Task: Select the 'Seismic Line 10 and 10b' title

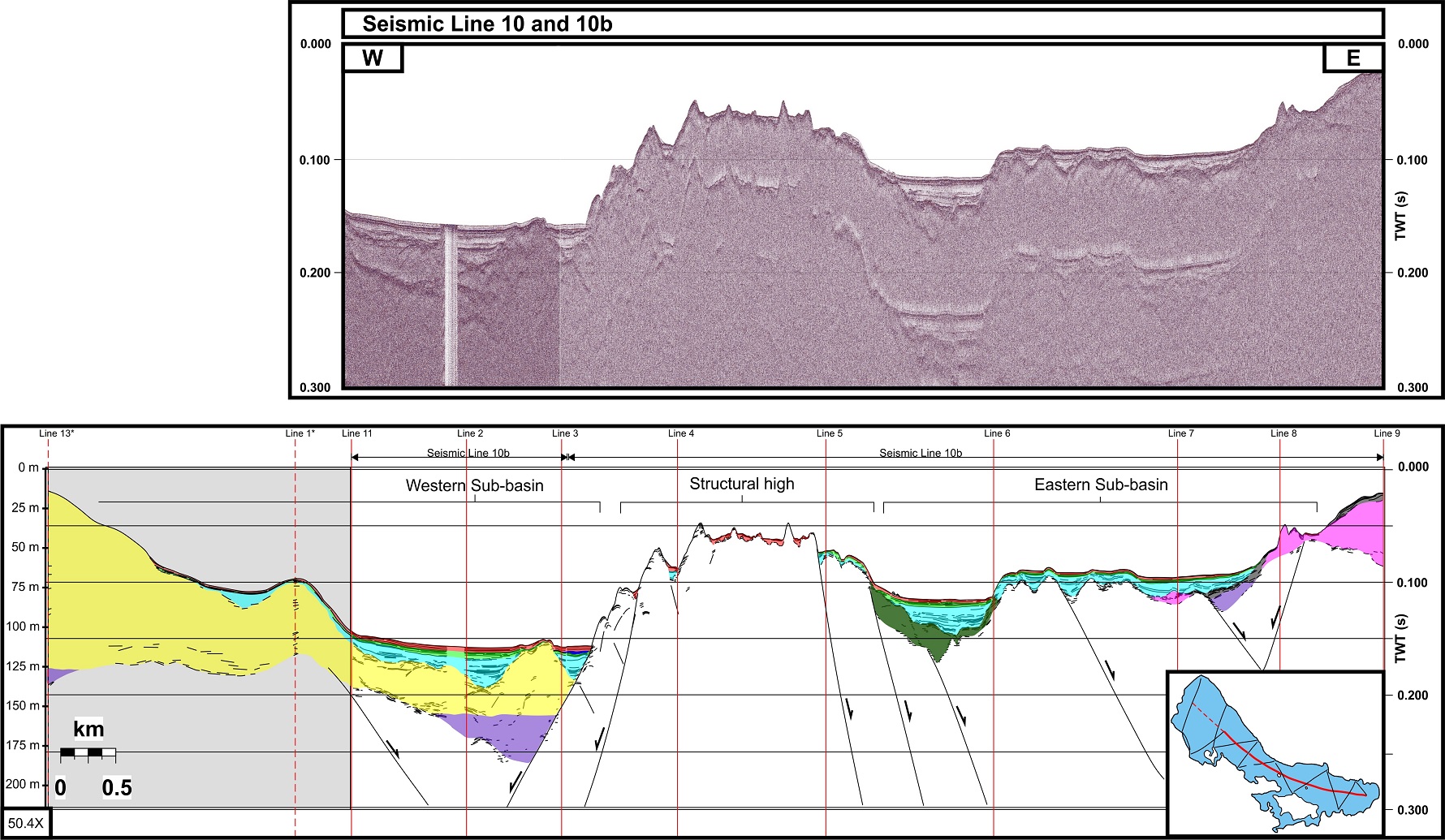Action: (x=487, y=24)
